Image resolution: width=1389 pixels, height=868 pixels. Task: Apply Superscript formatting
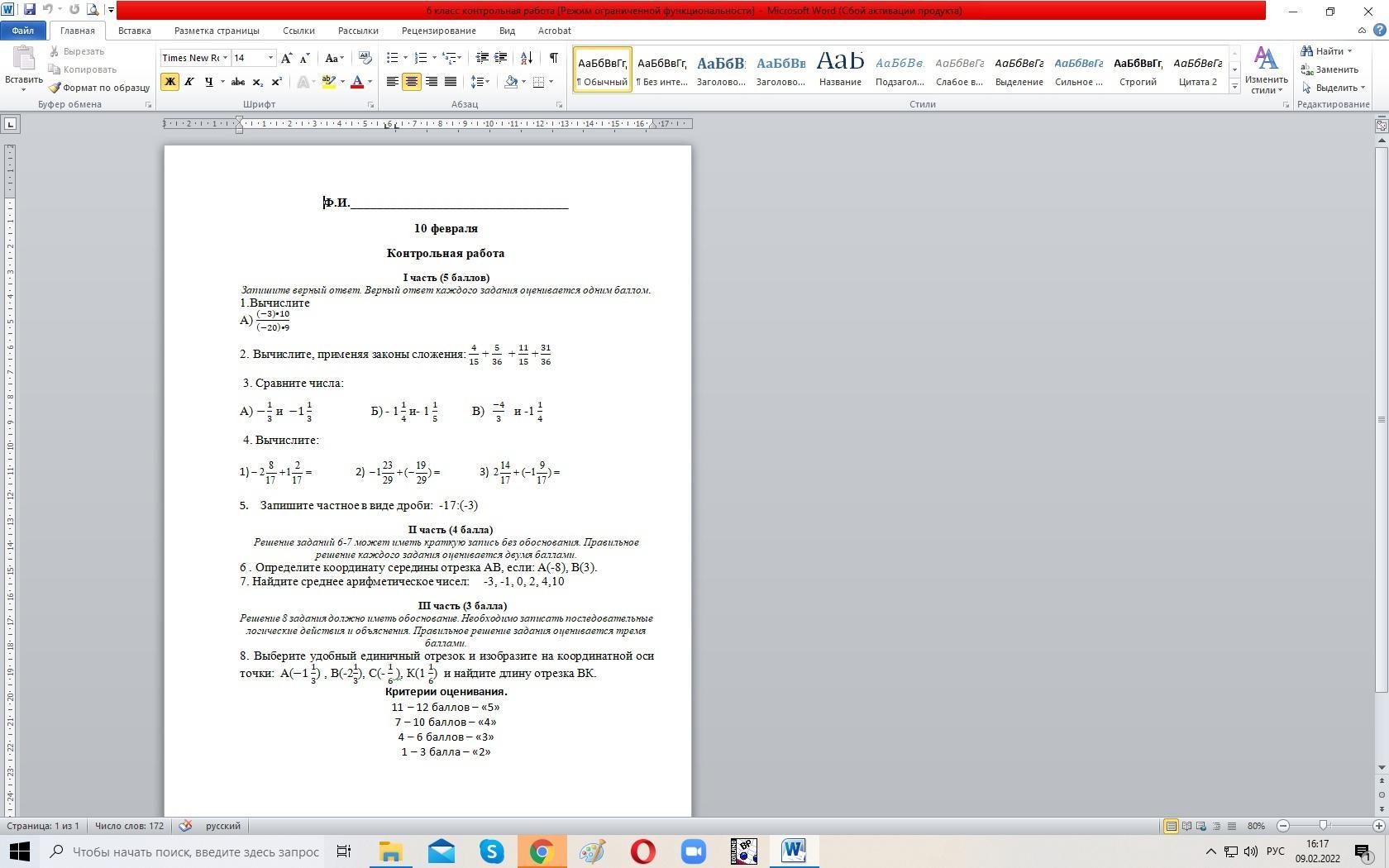point(276,82)
